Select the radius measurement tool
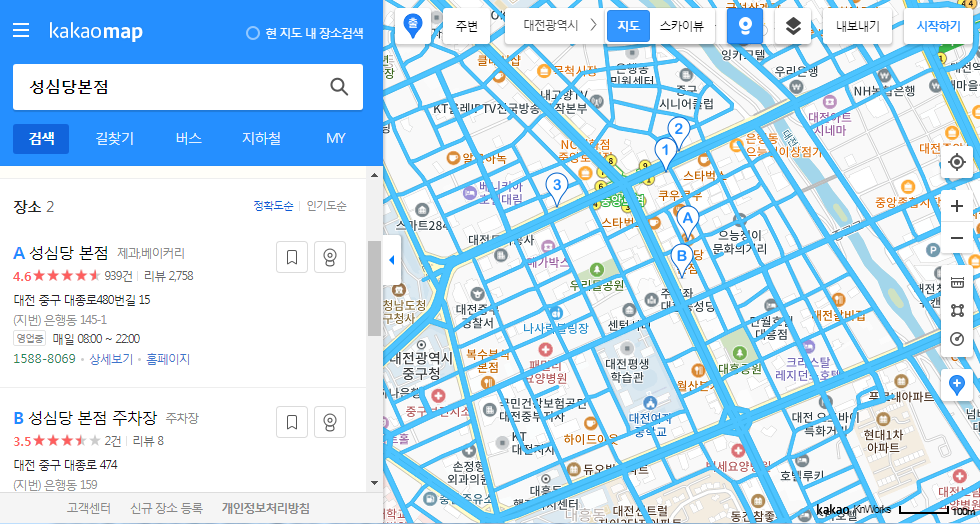 tap(957, 339)
